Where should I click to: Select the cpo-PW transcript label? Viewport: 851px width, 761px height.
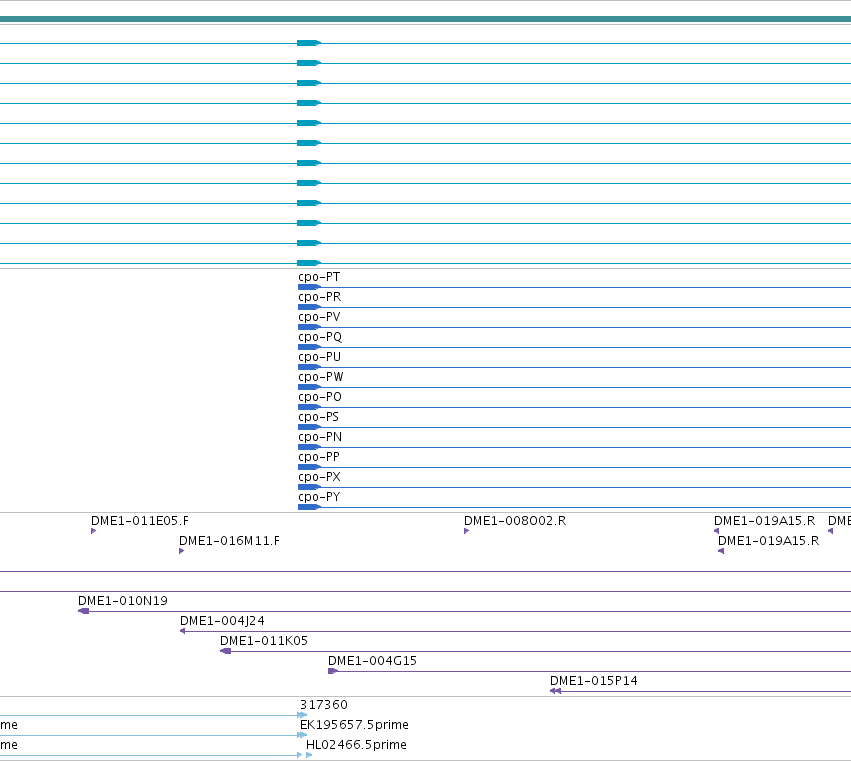coord(321,377)
